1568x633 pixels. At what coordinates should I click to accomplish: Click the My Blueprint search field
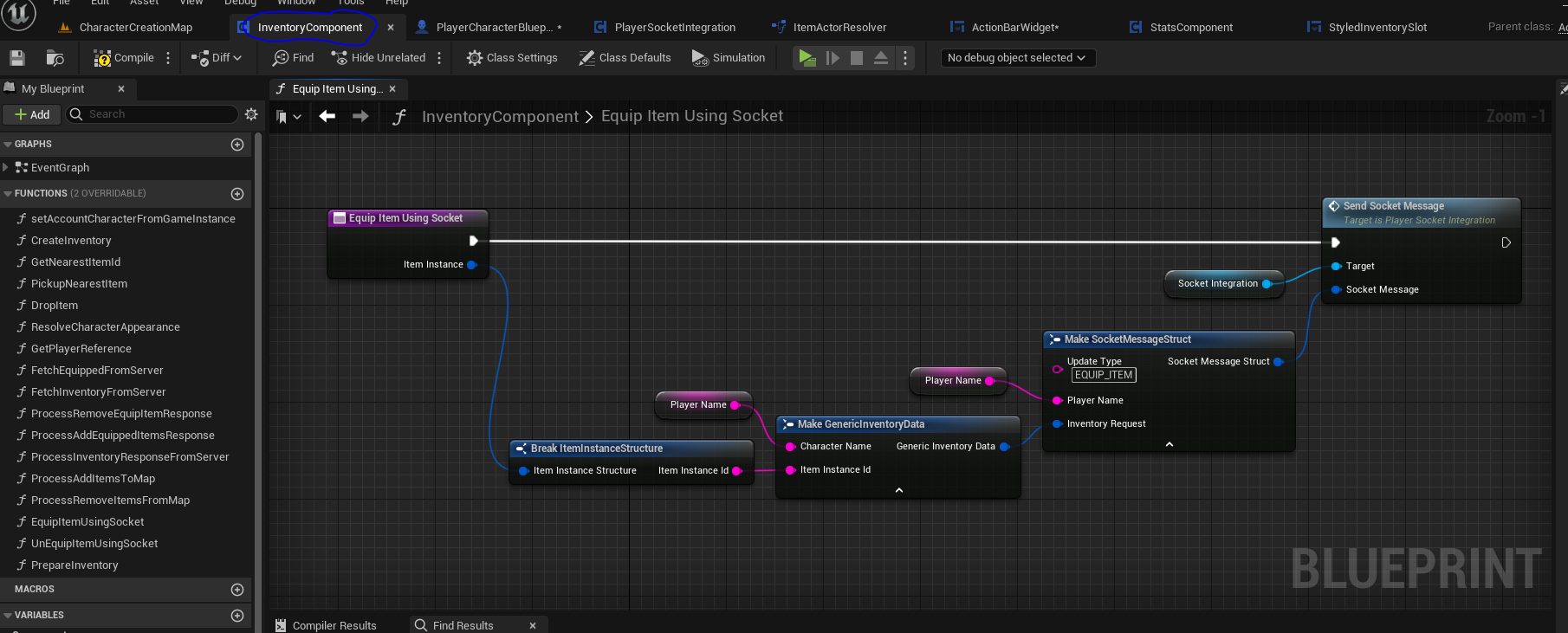click(152, 114)
